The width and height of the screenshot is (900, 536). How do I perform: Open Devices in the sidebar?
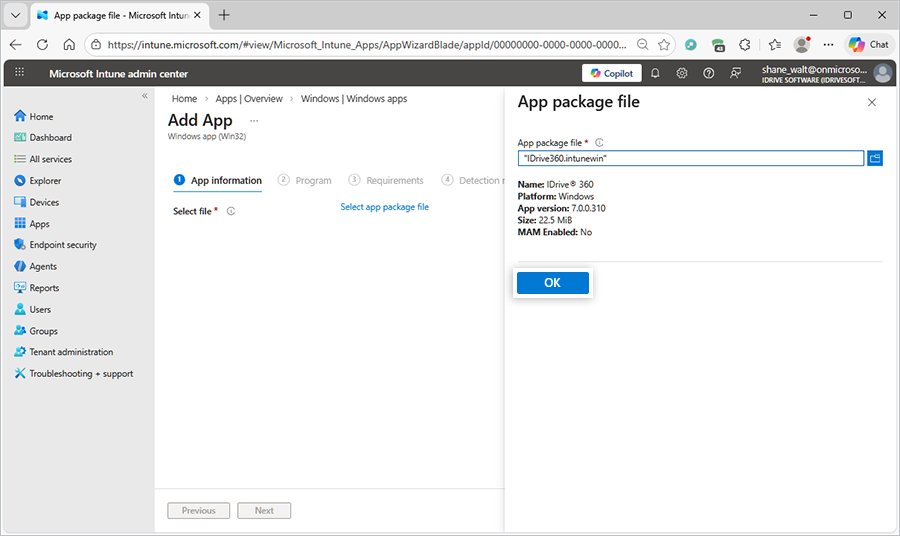pyautogui.click(x=44, y=202)
